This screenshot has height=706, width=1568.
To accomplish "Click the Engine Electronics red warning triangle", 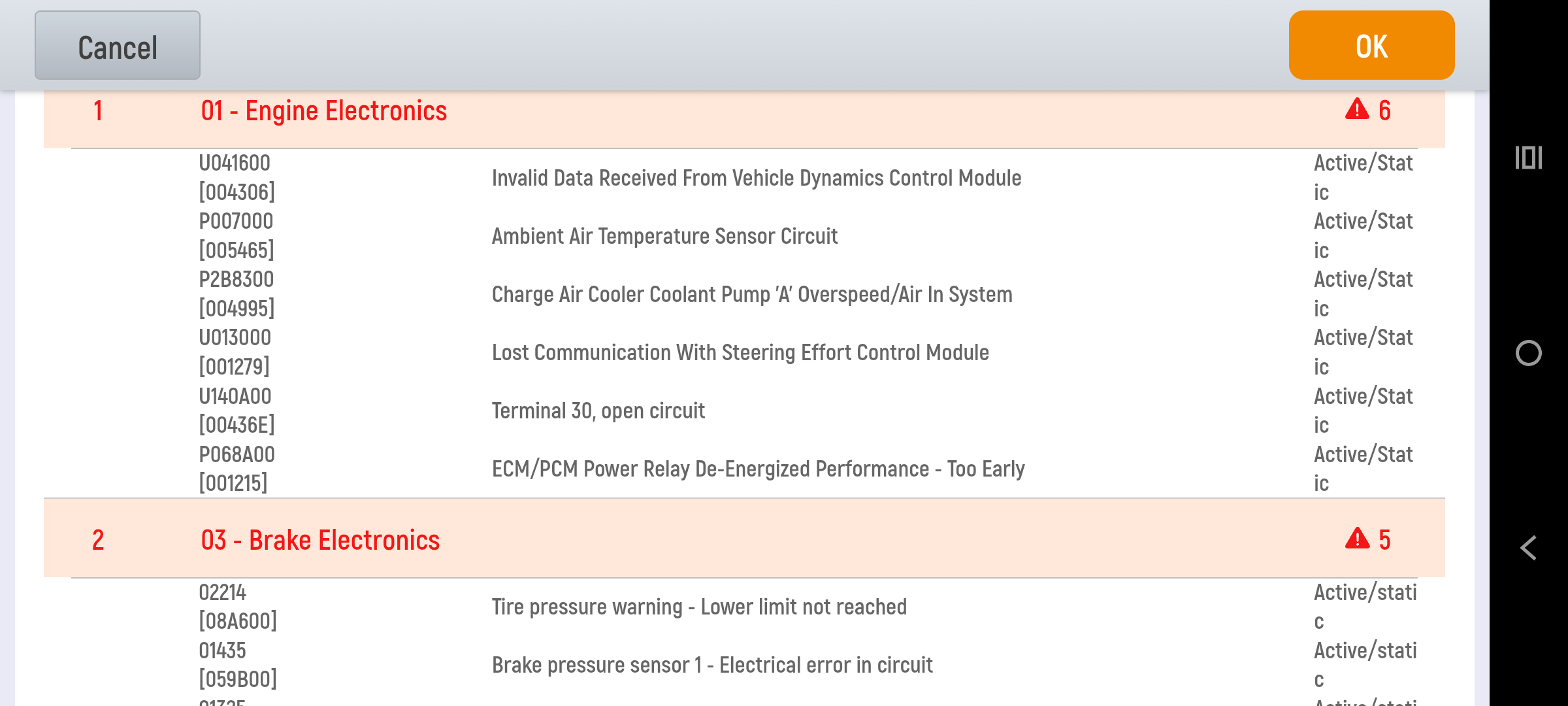I will pos(1357,109).
